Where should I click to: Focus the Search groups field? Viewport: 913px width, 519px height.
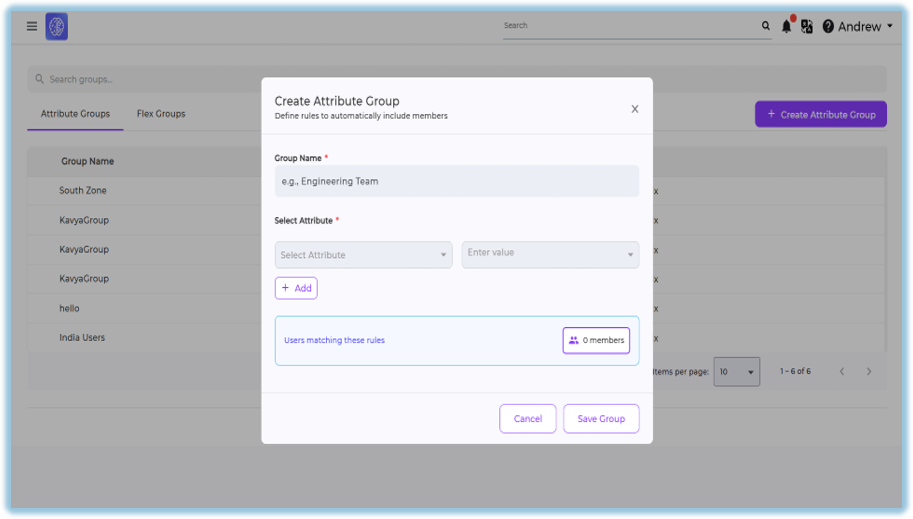457,79
